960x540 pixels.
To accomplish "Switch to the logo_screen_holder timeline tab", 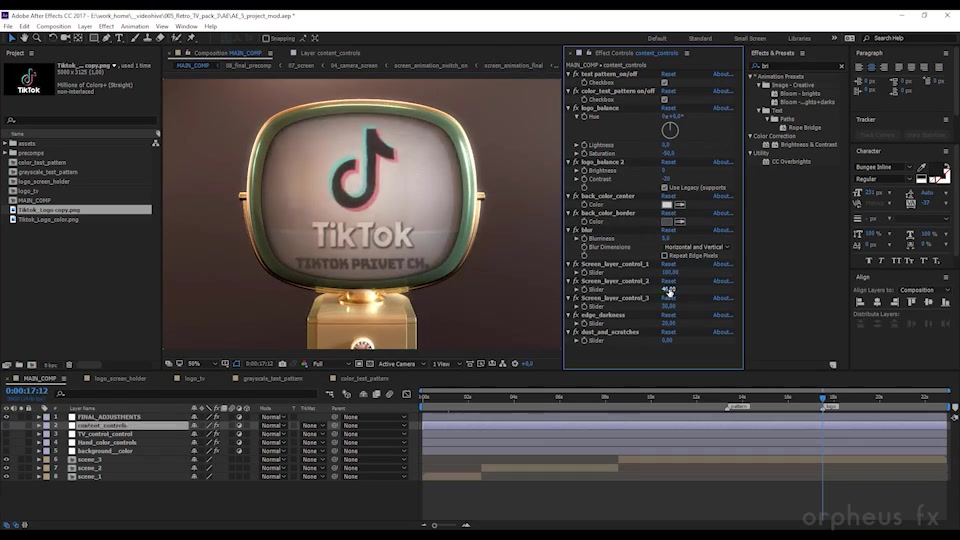I will (120, 378).
